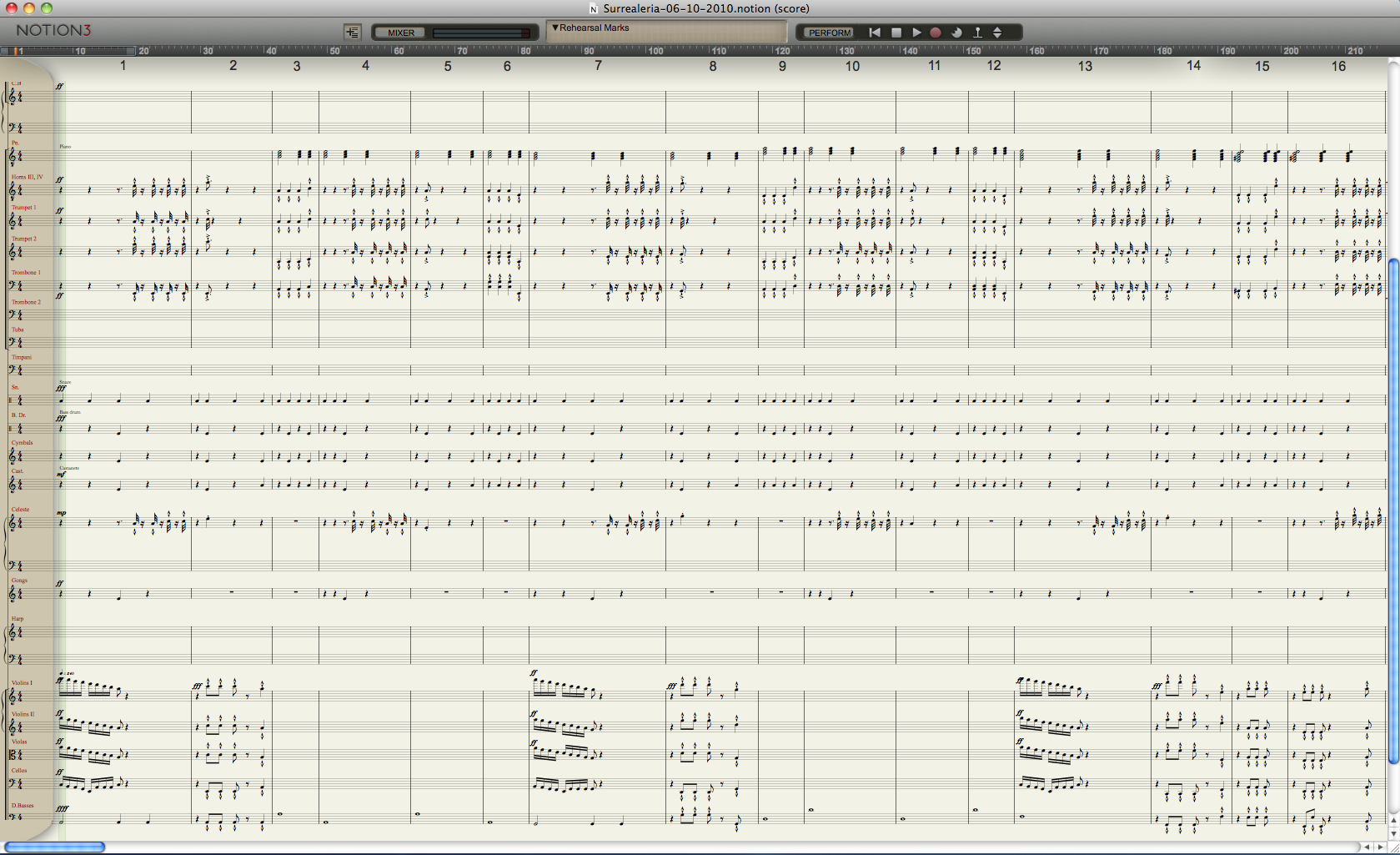Select the Harp staff label

click(x=18, y=618)
